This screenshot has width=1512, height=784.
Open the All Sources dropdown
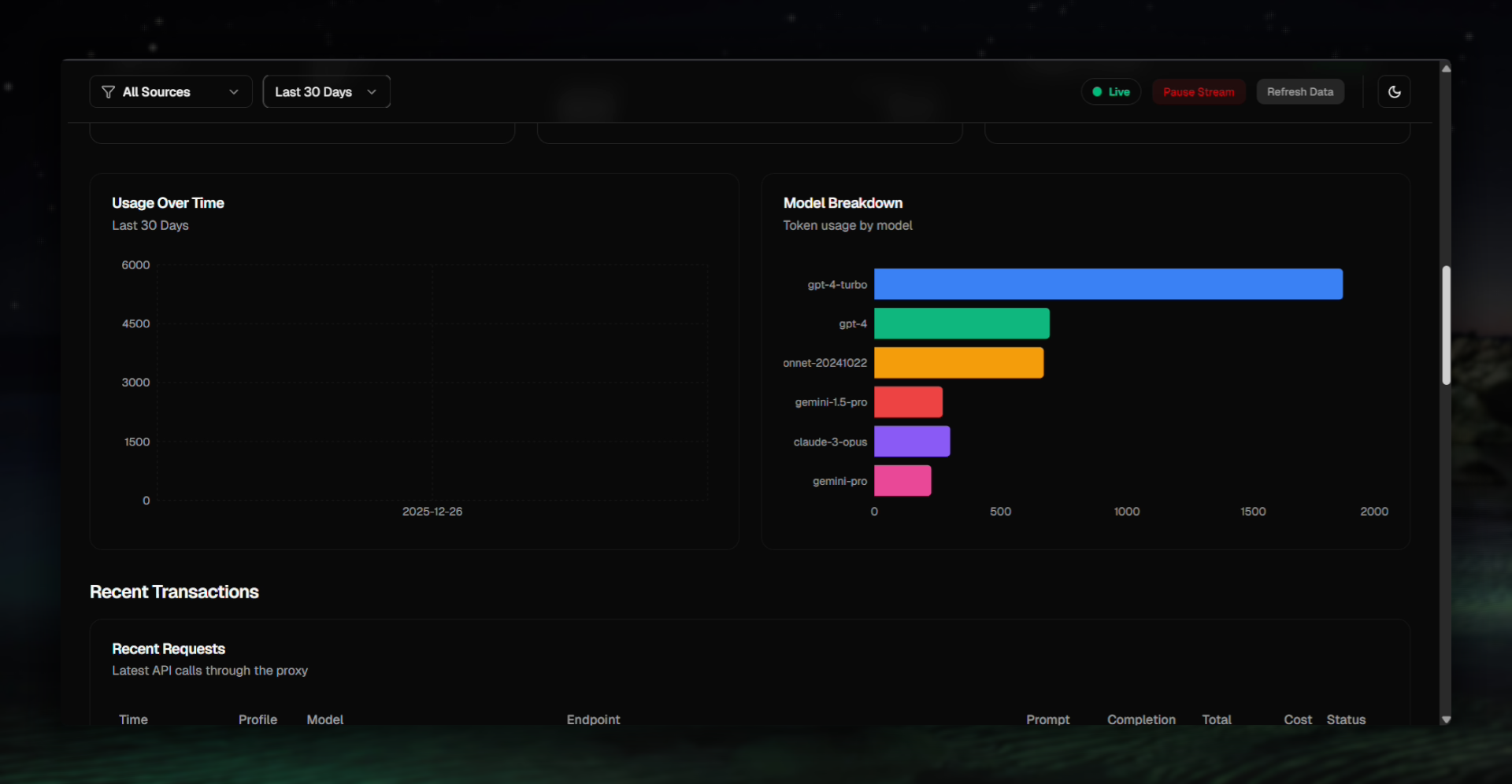[170, 92]
